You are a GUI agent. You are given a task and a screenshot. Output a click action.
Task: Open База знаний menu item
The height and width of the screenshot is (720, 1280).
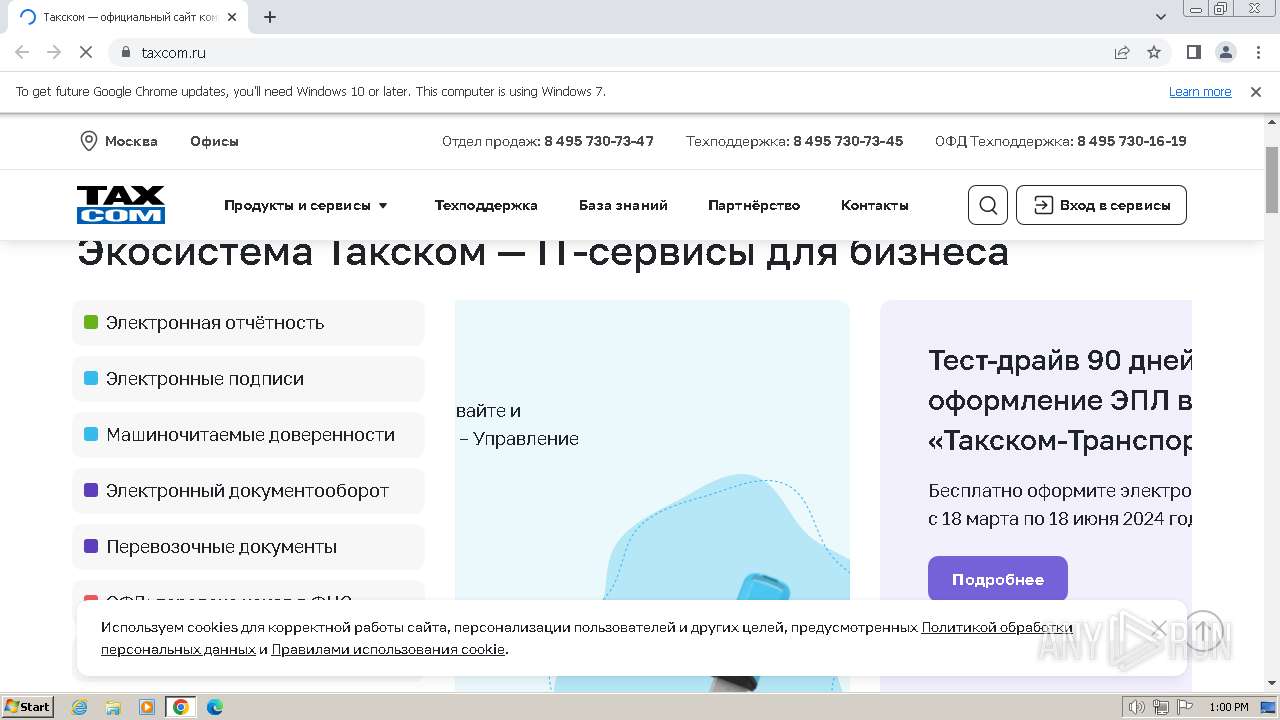(x=623, y=205)
